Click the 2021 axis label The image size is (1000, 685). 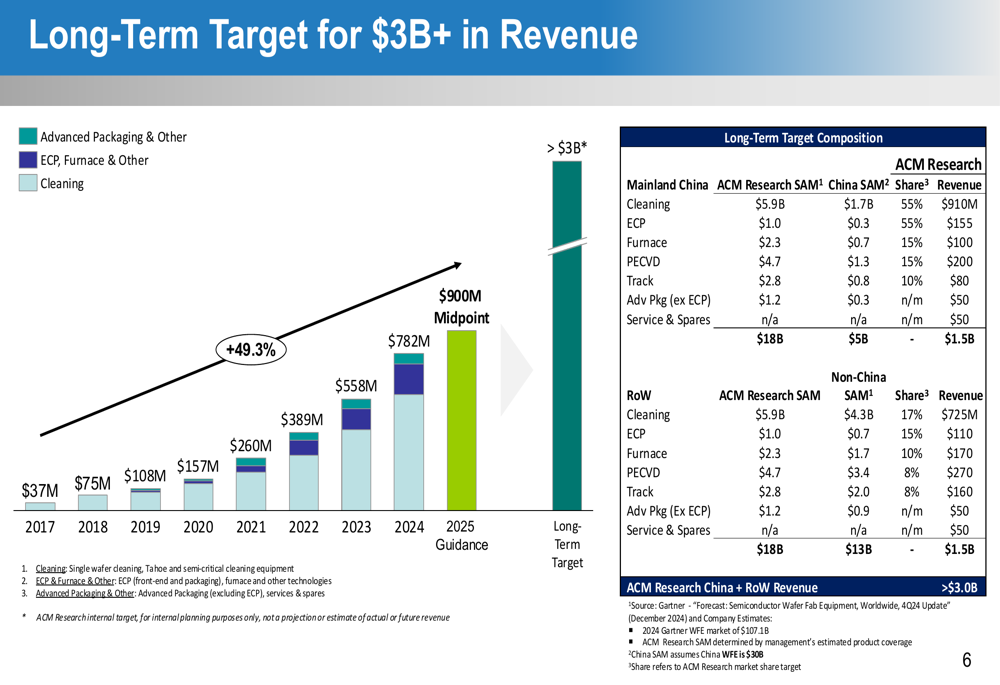pyautogui.click(x=251, y=527)
